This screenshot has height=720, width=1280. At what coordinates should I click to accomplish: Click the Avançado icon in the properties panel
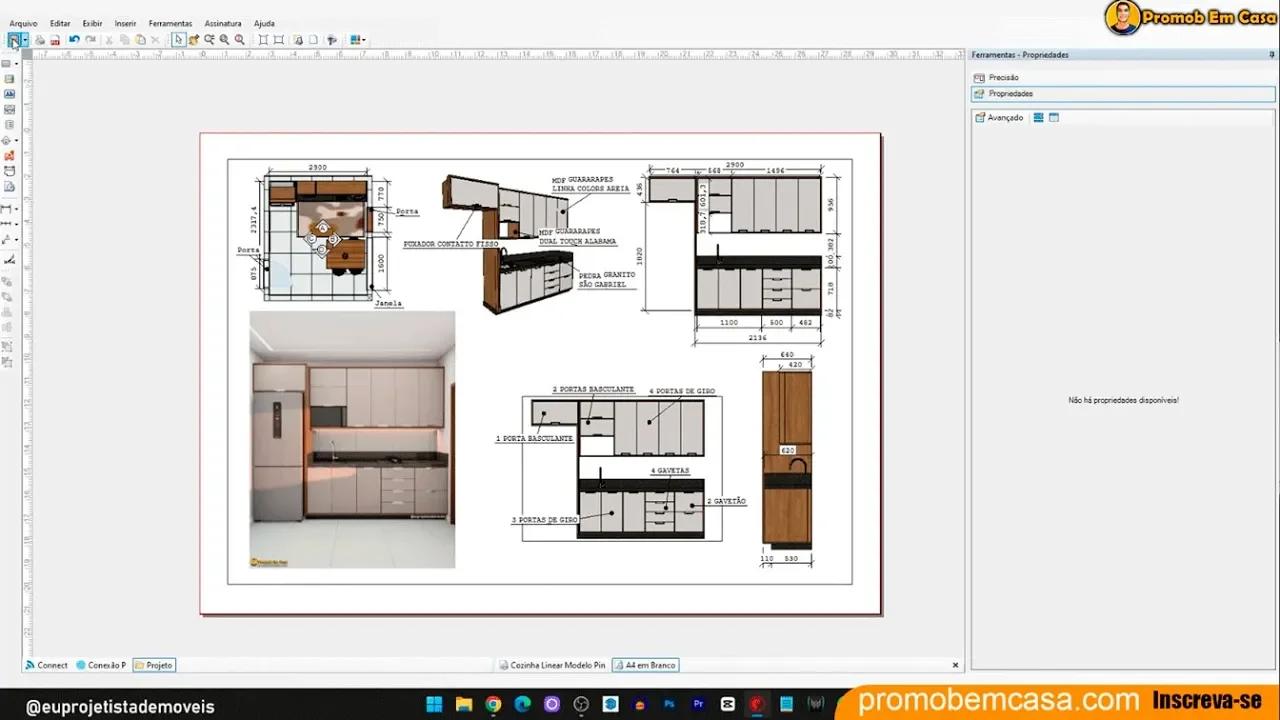click(x=980, y=117)
